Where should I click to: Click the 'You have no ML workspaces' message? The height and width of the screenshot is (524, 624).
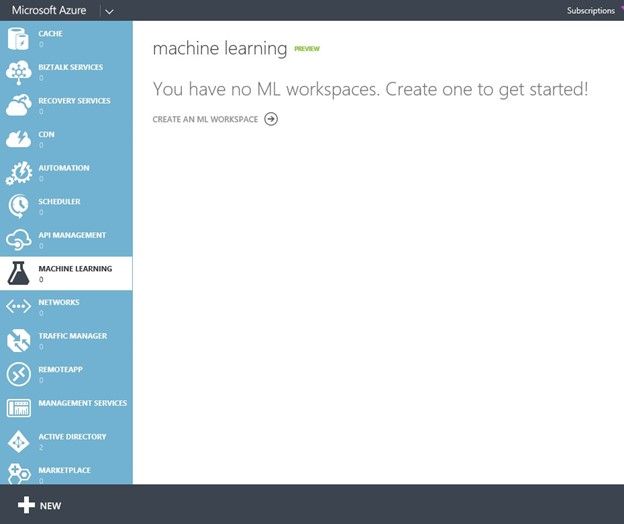tap(370, 89)
